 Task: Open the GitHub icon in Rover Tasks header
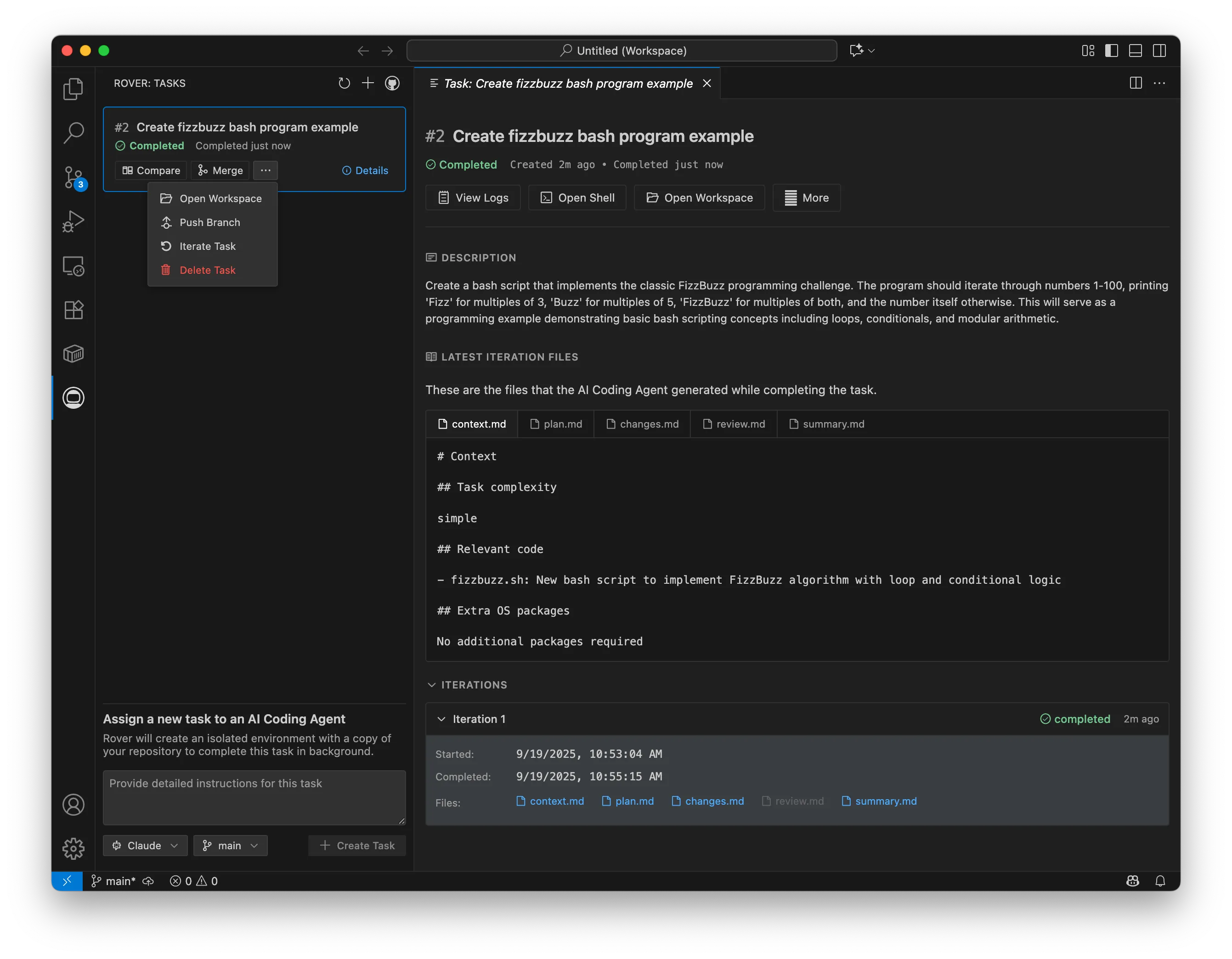[392, 83]
